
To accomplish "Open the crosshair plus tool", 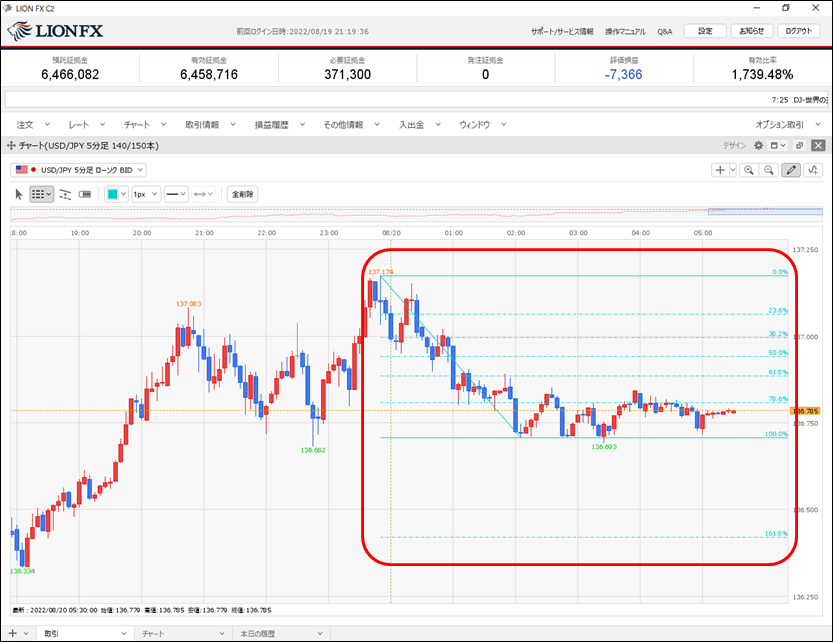I will (x=720, y=170).
